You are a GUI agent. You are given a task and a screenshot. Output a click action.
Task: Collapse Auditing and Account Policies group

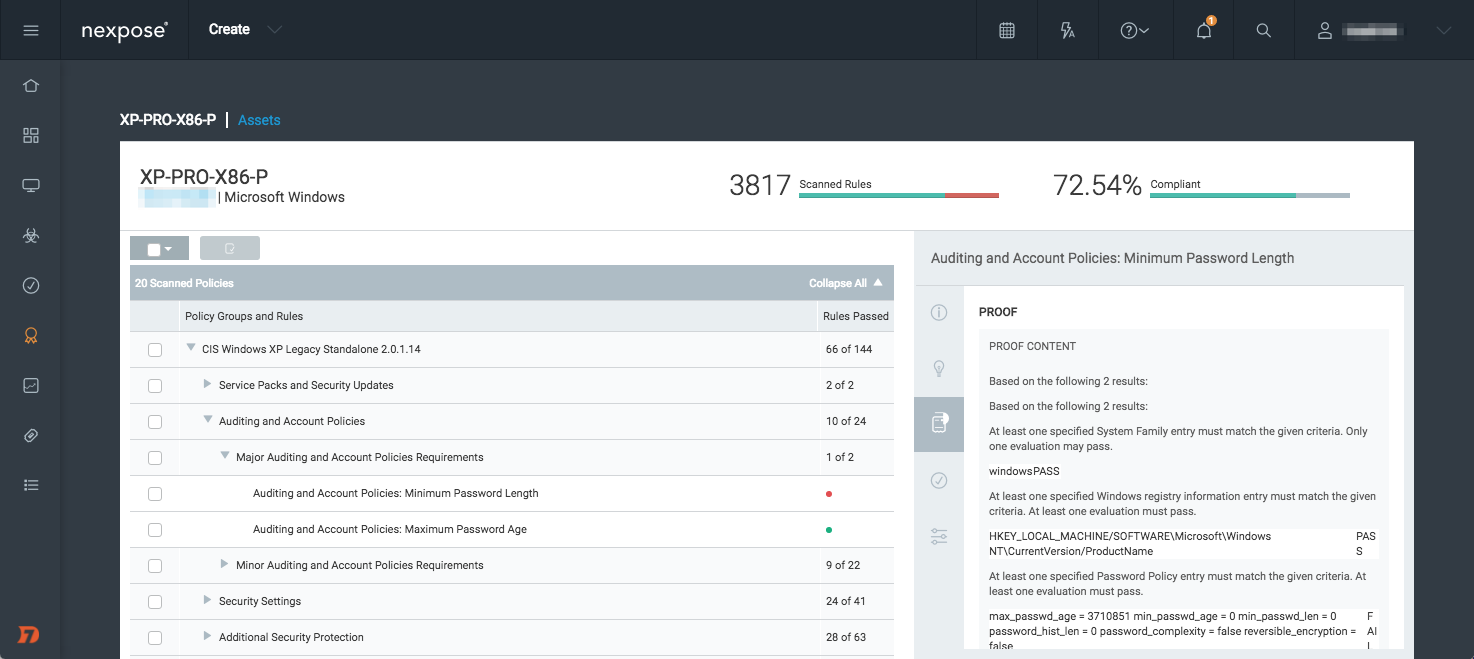(x=208, y=421)
